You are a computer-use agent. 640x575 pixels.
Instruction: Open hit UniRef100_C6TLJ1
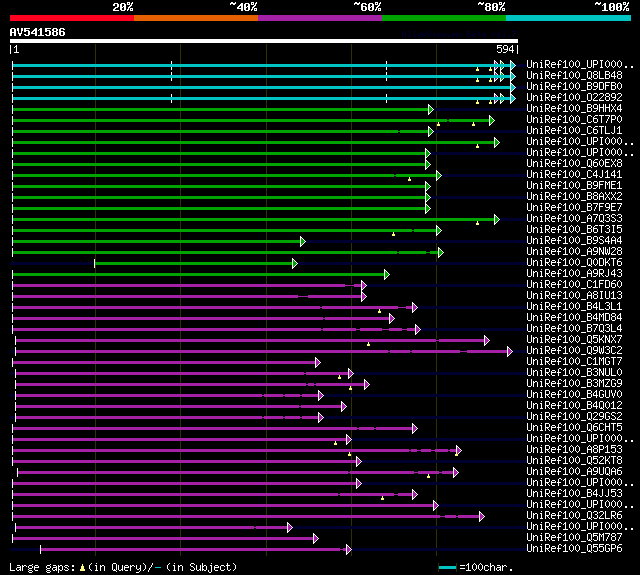[x=574, y=131]
